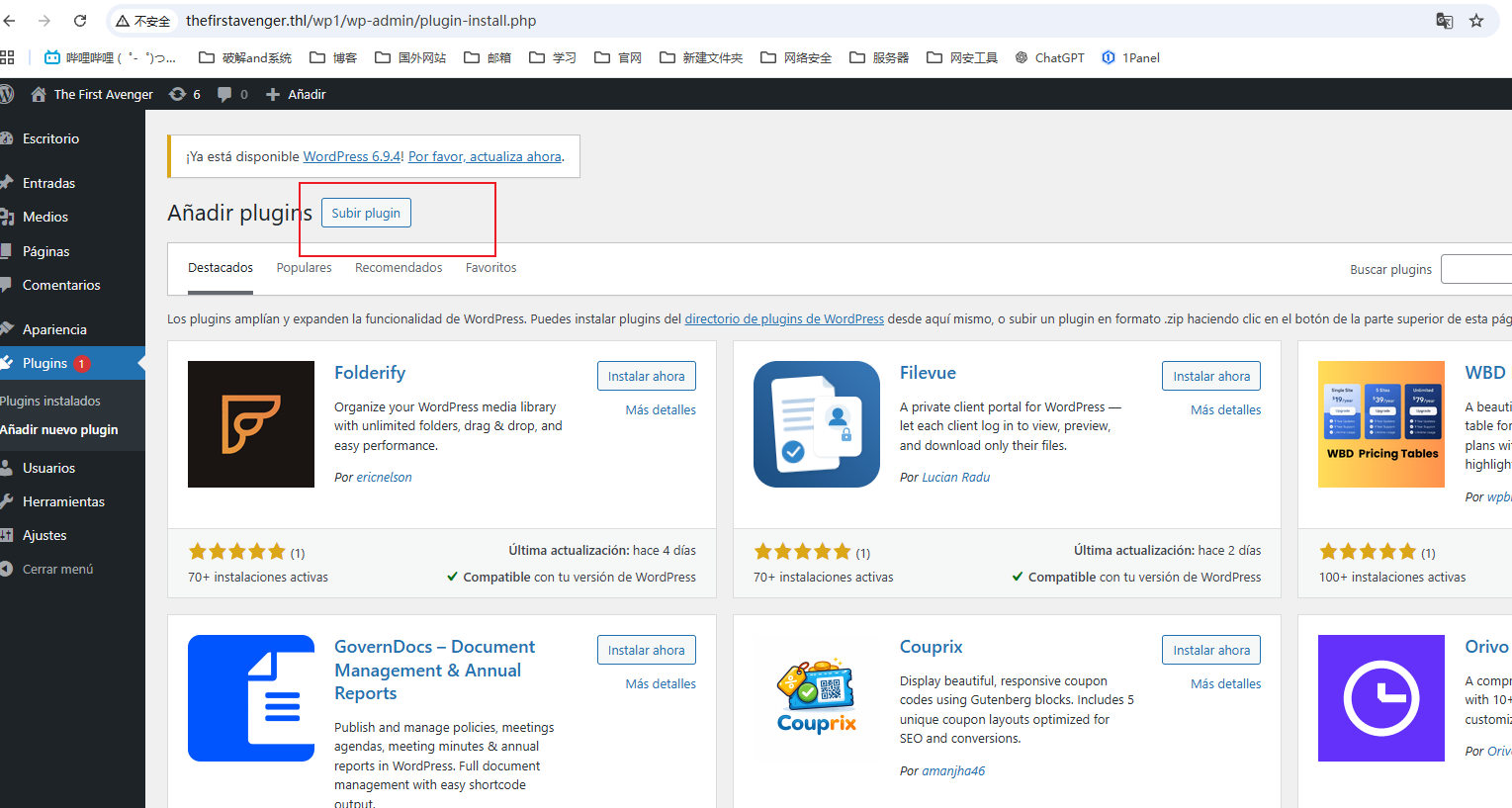
Task: Open the ChatGPT bookmark
Action: tap(1049, 57)
